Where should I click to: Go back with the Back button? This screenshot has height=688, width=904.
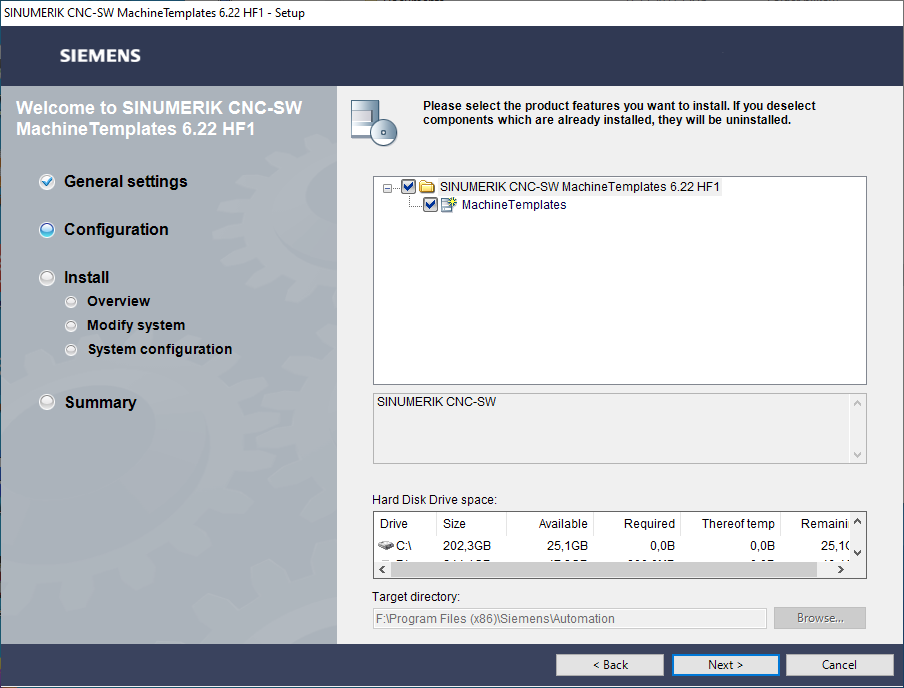point(610,665)
